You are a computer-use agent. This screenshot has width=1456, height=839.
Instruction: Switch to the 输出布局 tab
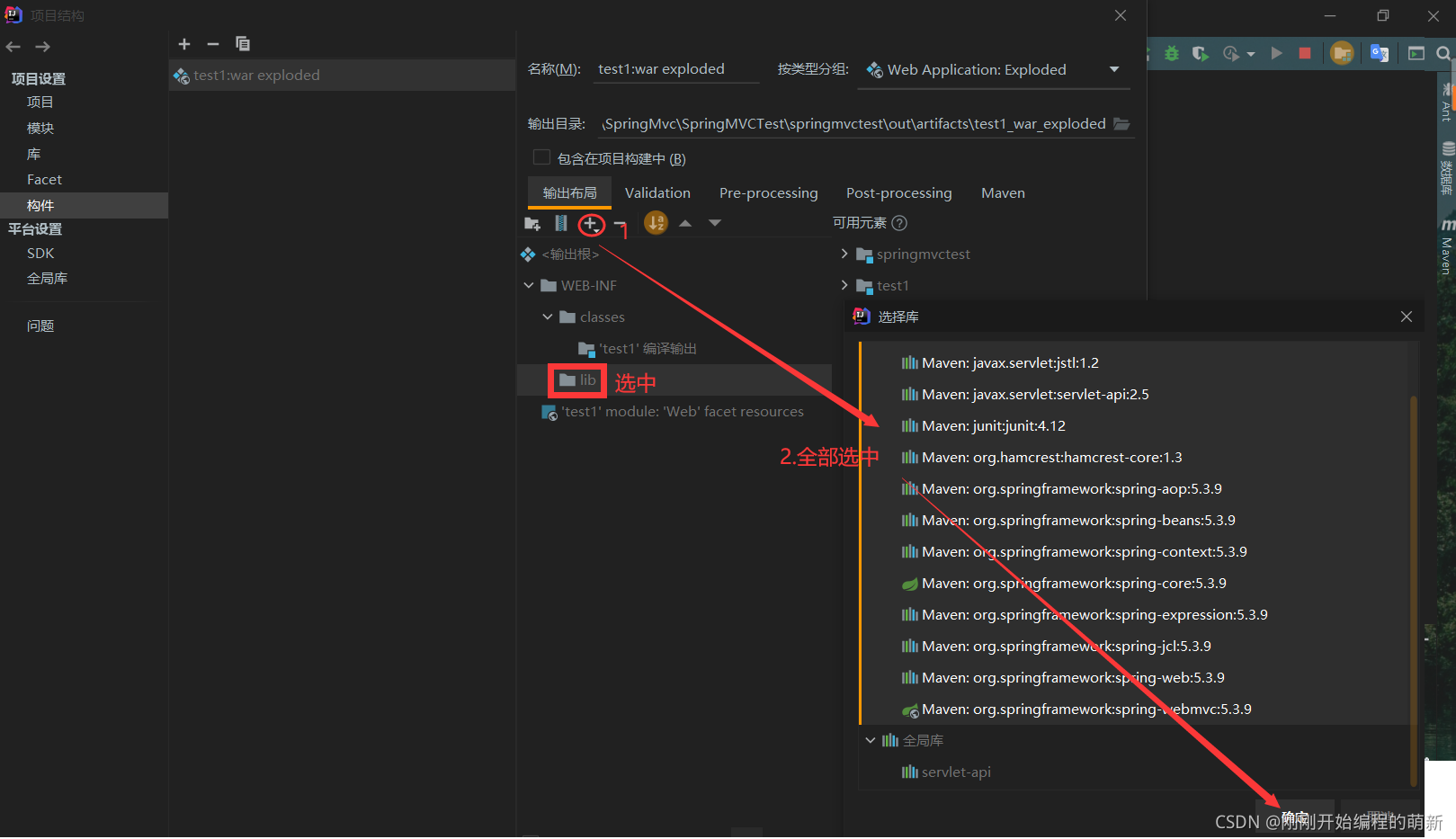[569, 193]
